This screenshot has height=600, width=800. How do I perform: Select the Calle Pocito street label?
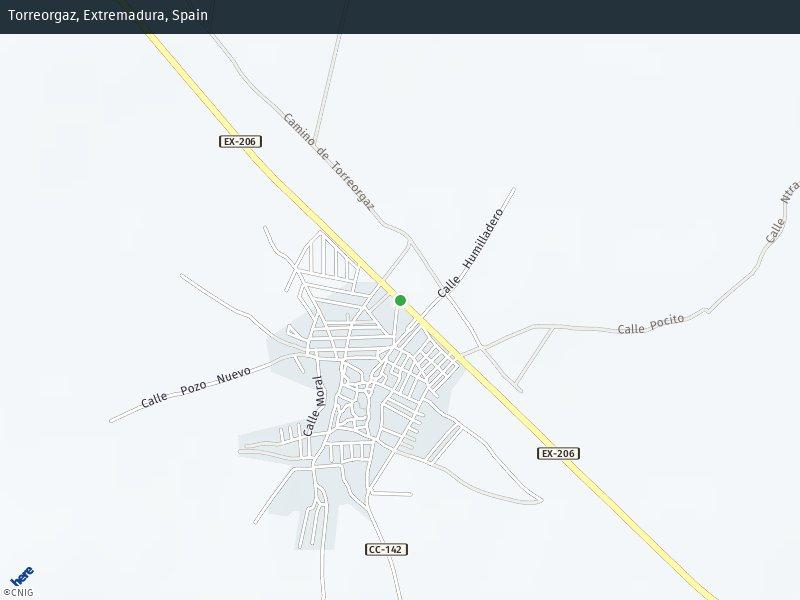coord(650,324)
